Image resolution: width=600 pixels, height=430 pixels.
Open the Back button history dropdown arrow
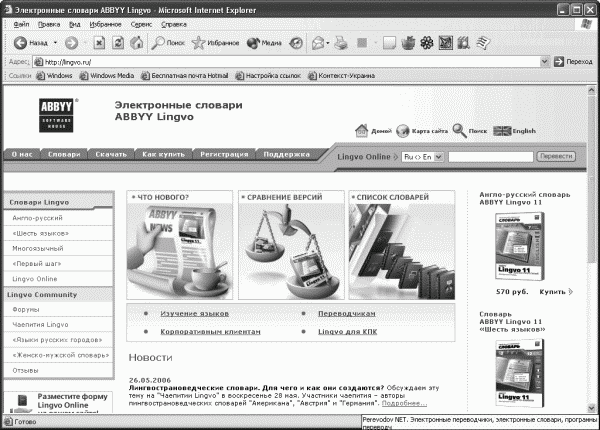(55, 43)
